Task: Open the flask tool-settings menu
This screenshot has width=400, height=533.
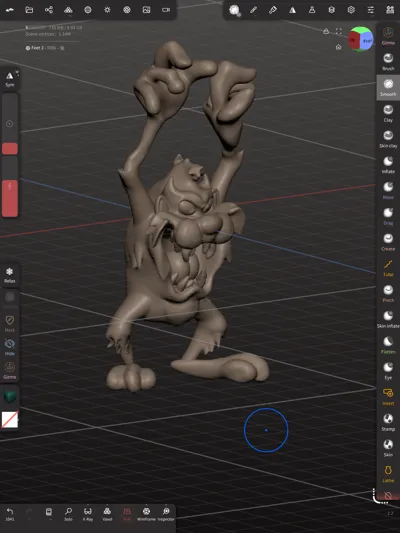Action: click(x=312, y=10)
